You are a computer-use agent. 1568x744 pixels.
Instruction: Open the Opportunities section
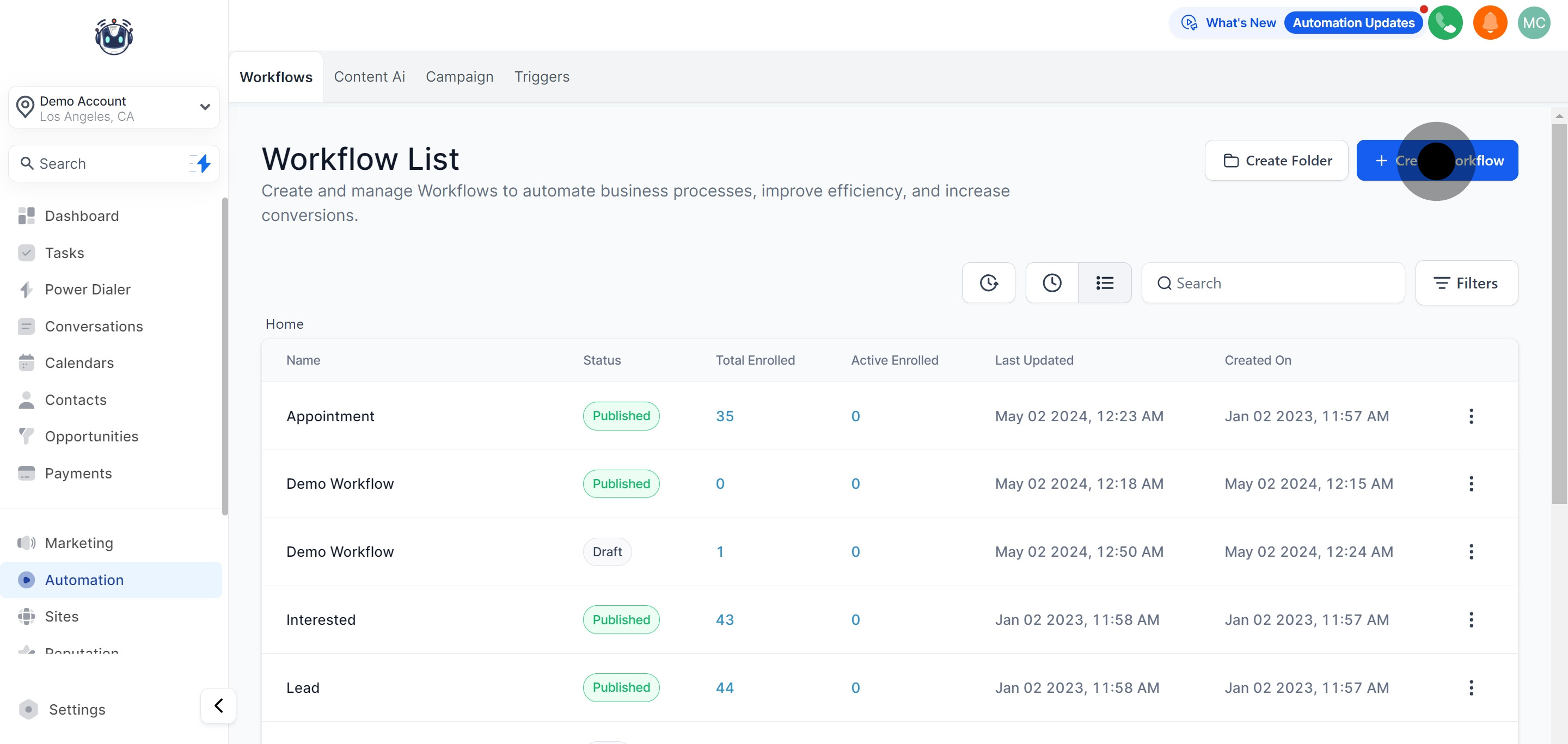coord(91,436)
